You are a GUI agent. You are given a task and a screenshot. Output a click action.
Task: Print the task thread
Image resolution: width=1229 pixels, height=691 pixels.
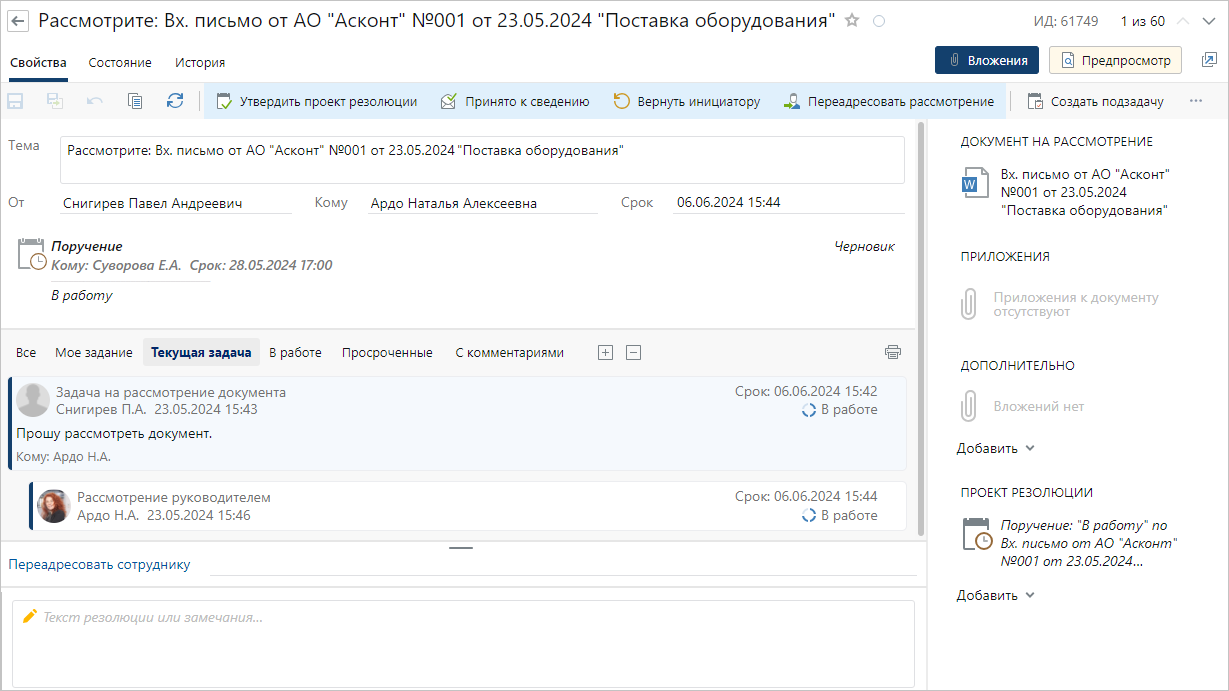tap(893, 352)
